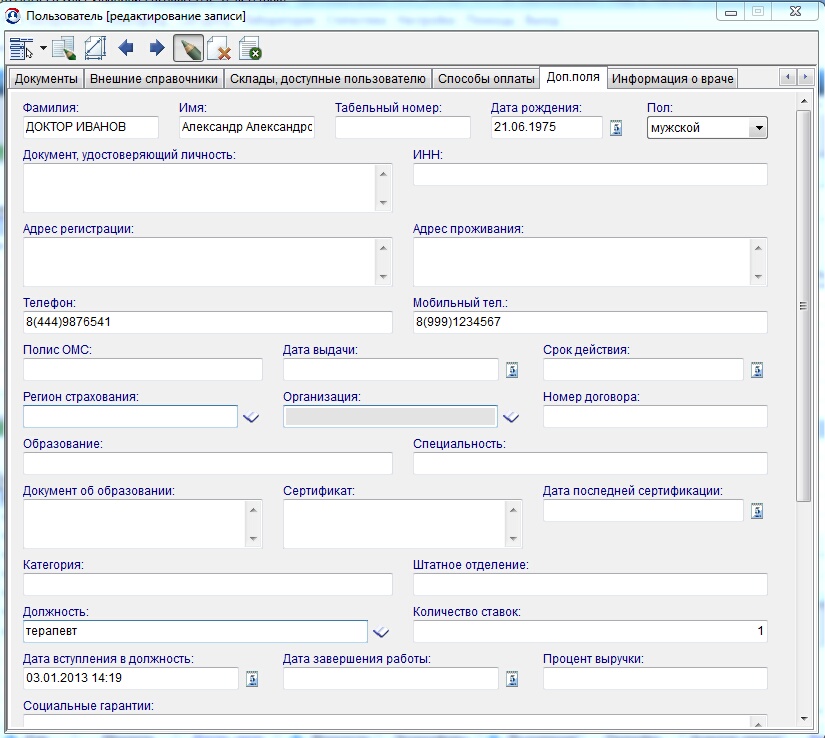Click the Адрес регистрации text area

(199, 262)
